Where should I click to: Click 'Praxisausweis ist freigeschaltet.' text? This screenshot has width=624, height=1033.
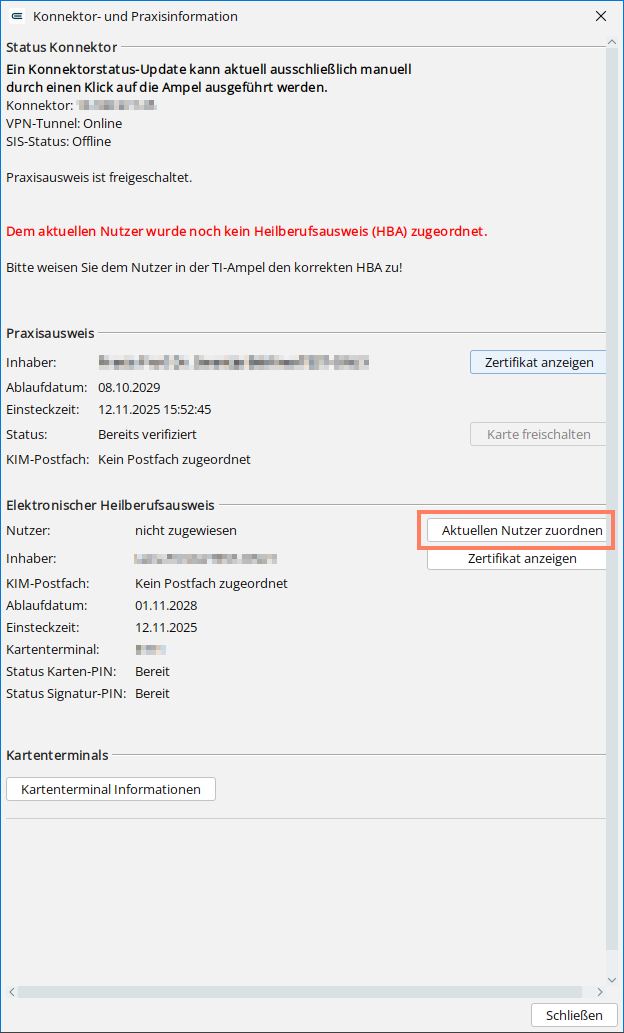[x=99, y=178]
